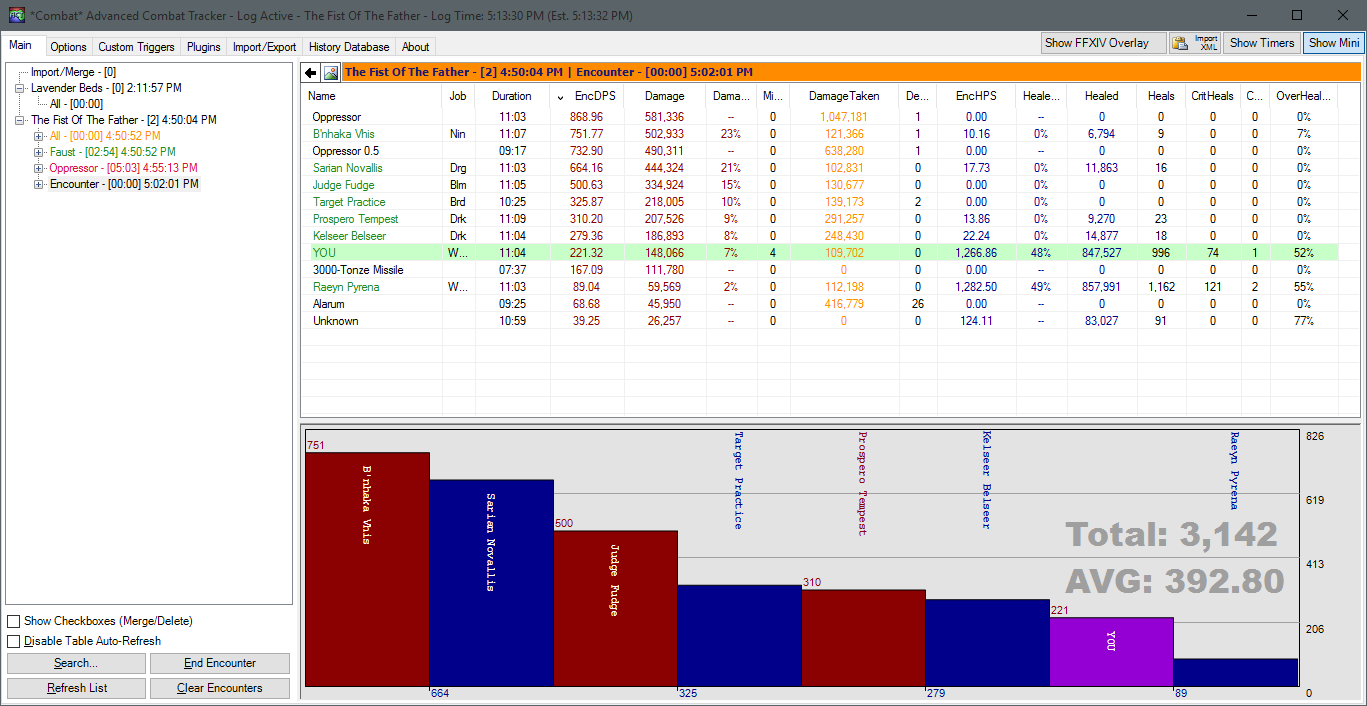Toggle the Show Mini button
The height and width of the screenshot is (706, 1367).
[x=1334, y=43]
